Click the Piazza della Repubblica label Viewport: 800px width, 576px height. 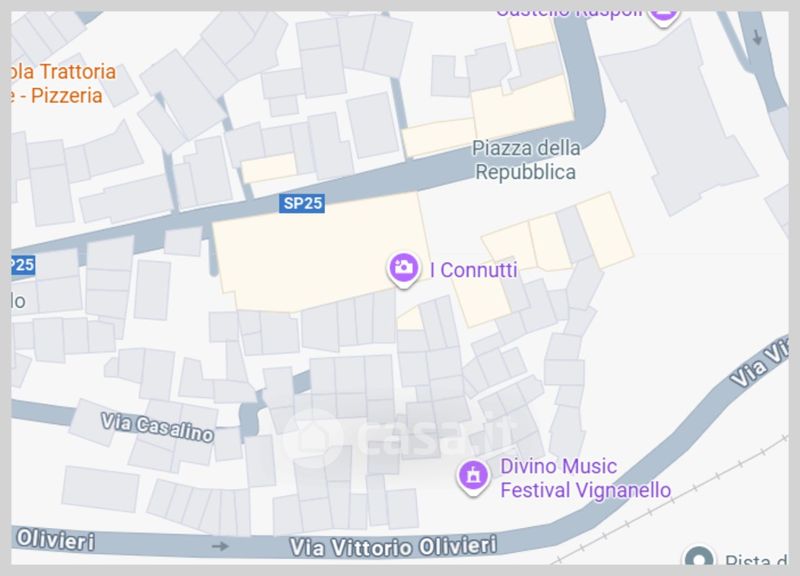click(x=526, y=160)
